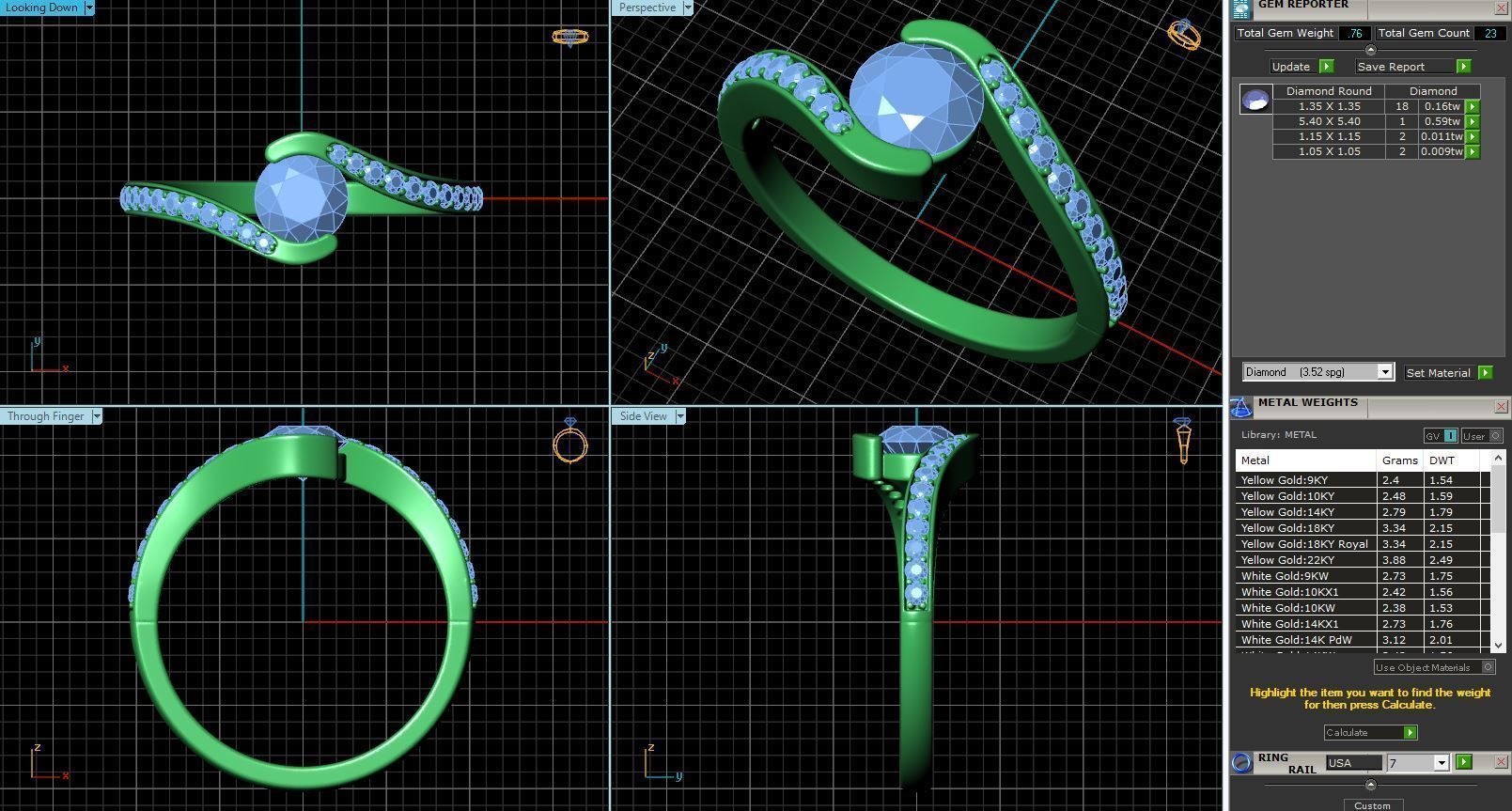The height and width of the screenshot is (811, 1512).
Task: Click the metal list scrollbar up arrow
Action: (x=1498, y=458)
